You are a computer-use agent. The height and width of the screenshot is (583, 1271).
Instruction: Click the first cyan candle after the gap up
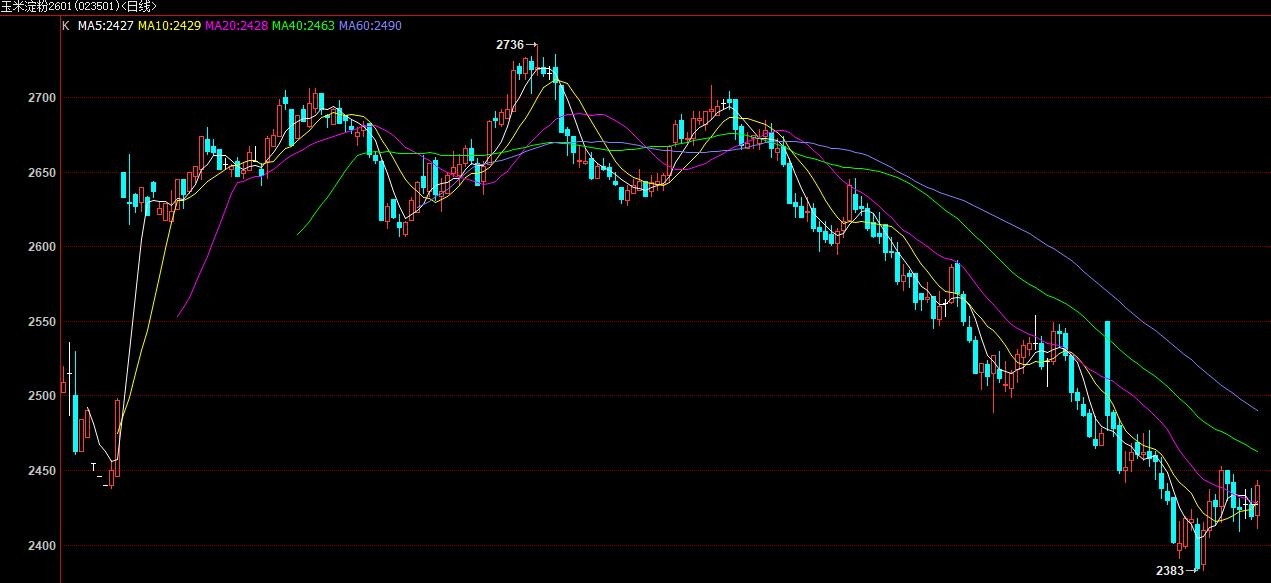point(124,185)
